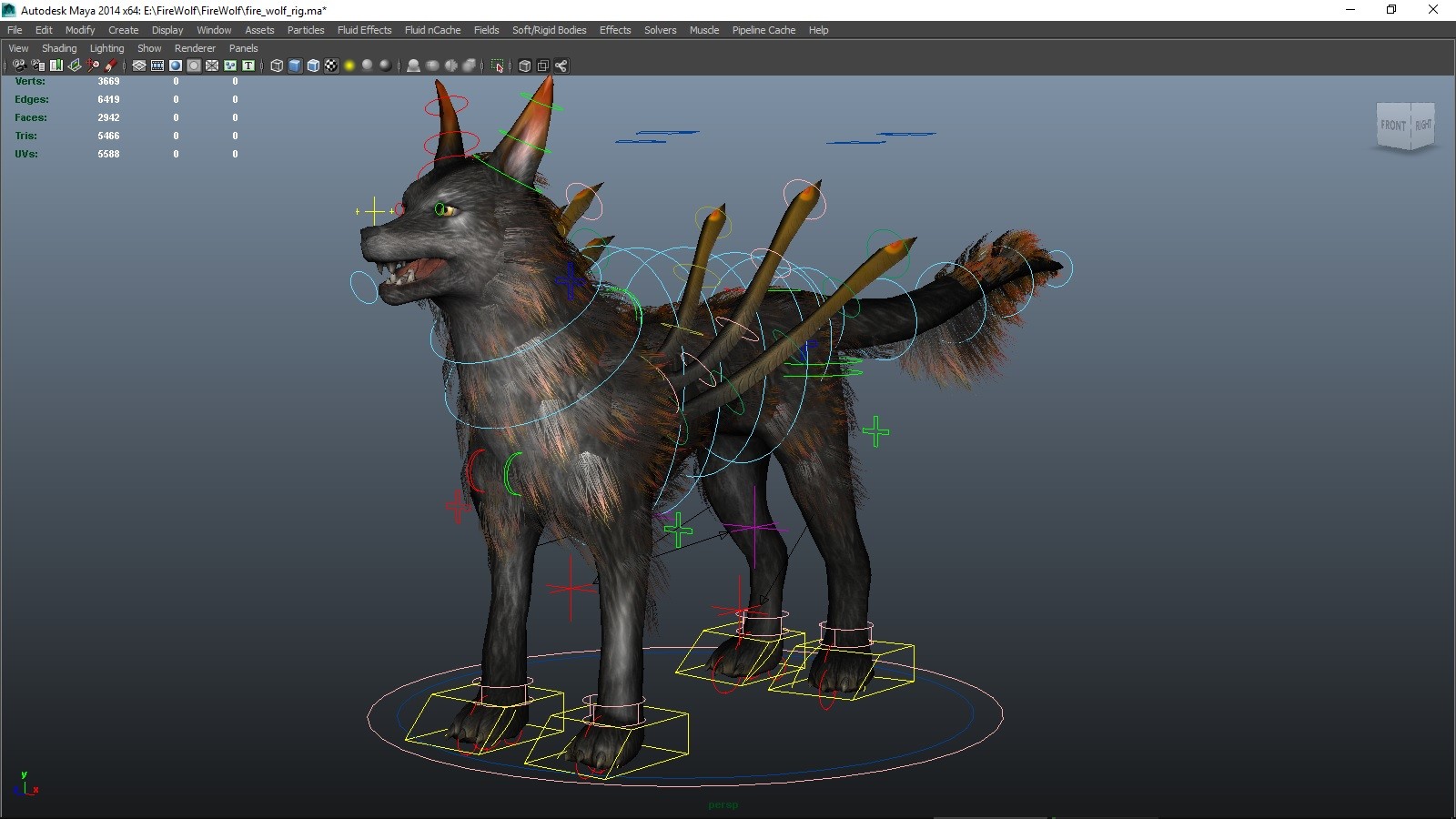
Task: Toggle Use All Lights checkered icon
Action: pyautogui.click(x=329, y=66)
